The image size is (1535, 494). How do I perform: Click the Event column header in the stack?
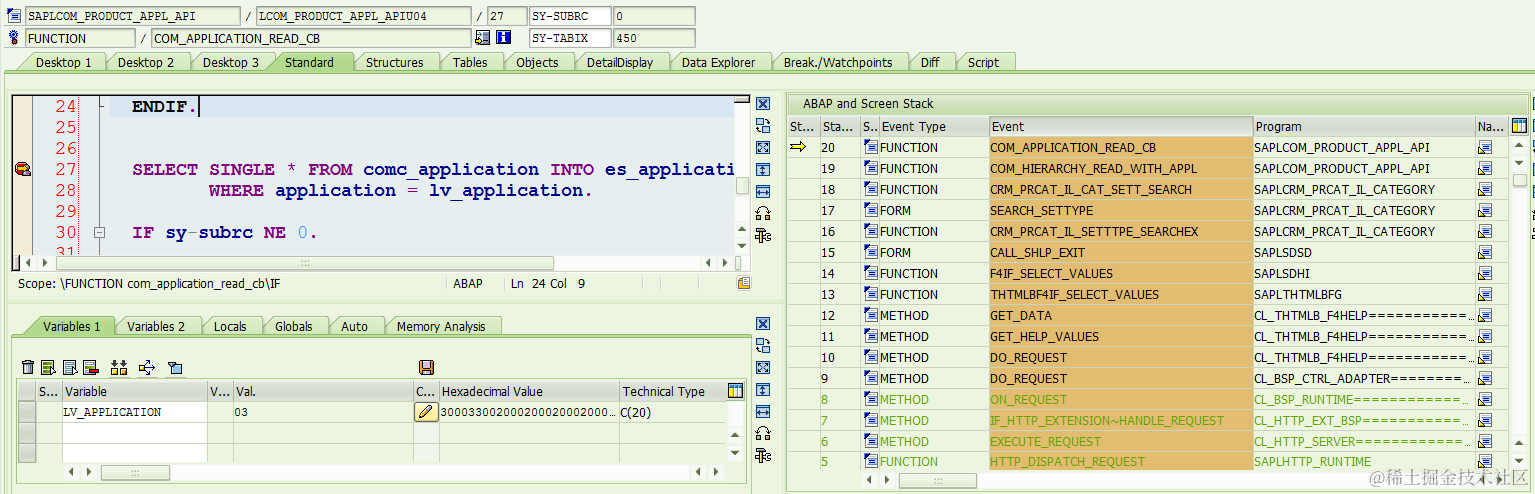pos(1120,126)
